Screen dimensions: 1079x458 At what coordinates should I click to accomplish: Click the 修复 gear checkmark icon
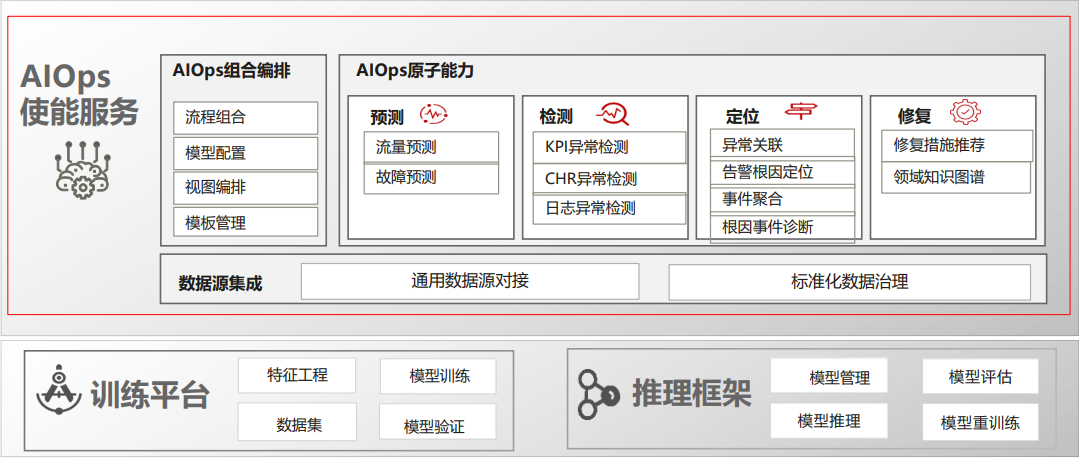coord(965,112)
